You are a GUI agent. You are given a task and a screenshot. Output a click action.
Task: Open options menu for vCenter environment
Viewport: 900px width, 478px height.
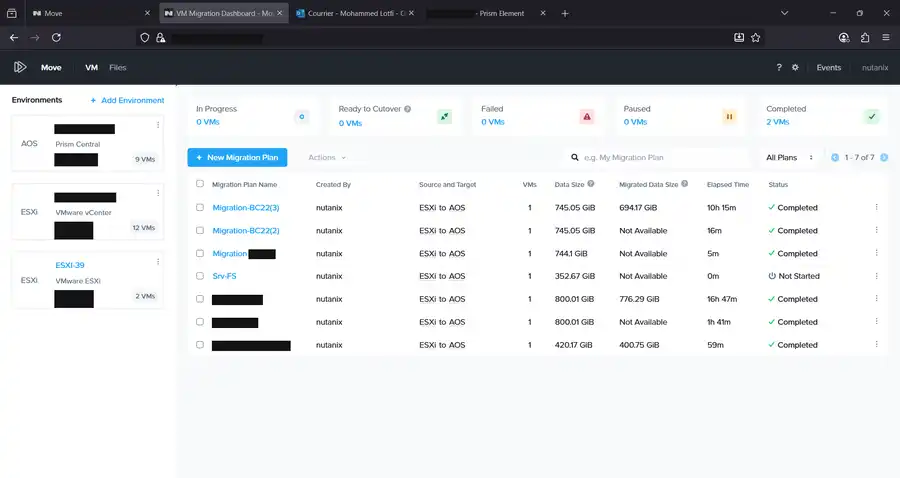click(x=158, y=193)
